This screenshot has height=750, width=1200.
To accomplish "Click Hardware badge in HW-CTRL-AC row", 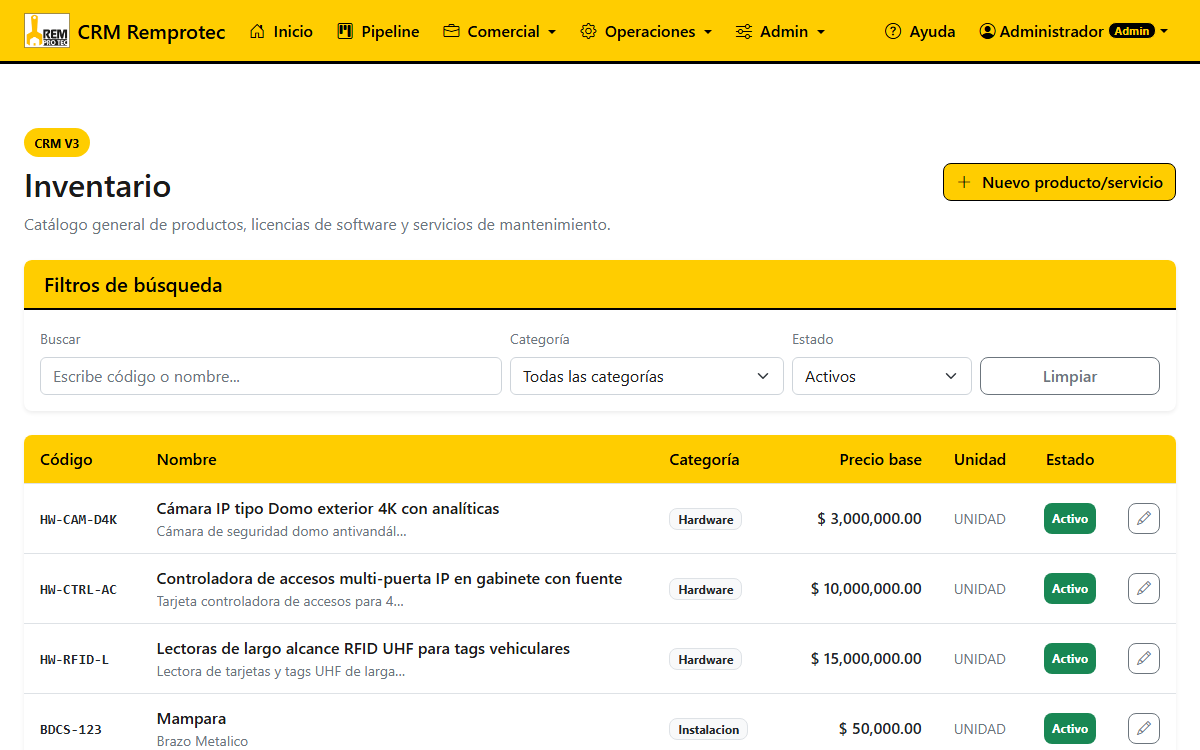I will click(705, 589).
